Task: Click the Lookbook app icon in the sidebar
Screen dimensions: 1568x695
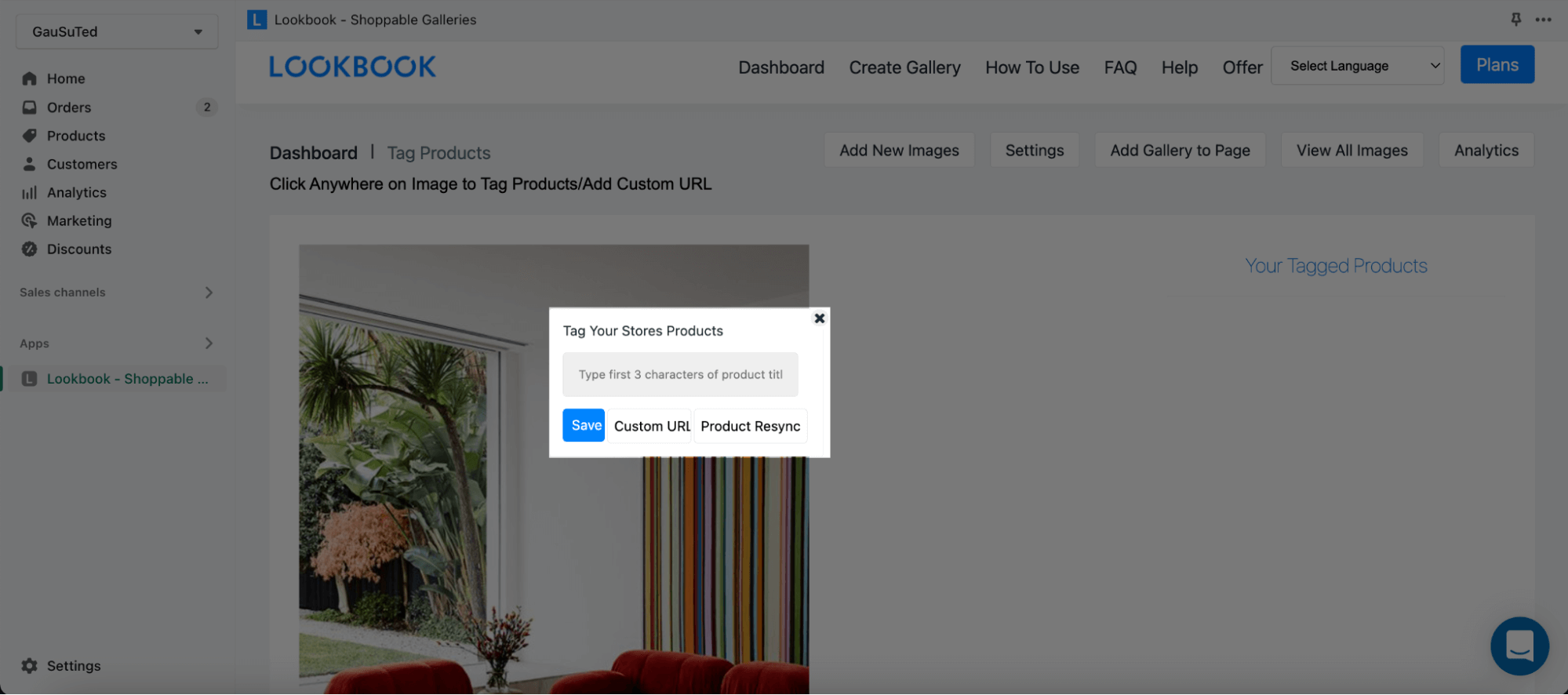Action: point(30,379)
